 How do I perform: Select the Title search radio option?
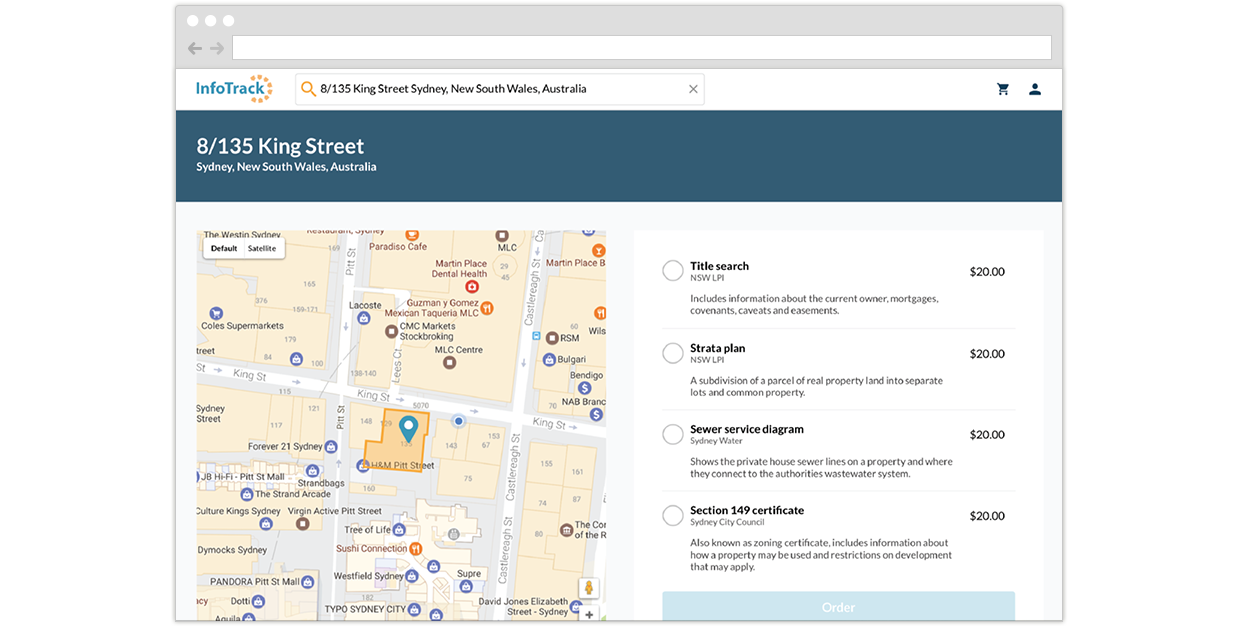(673, 271)
